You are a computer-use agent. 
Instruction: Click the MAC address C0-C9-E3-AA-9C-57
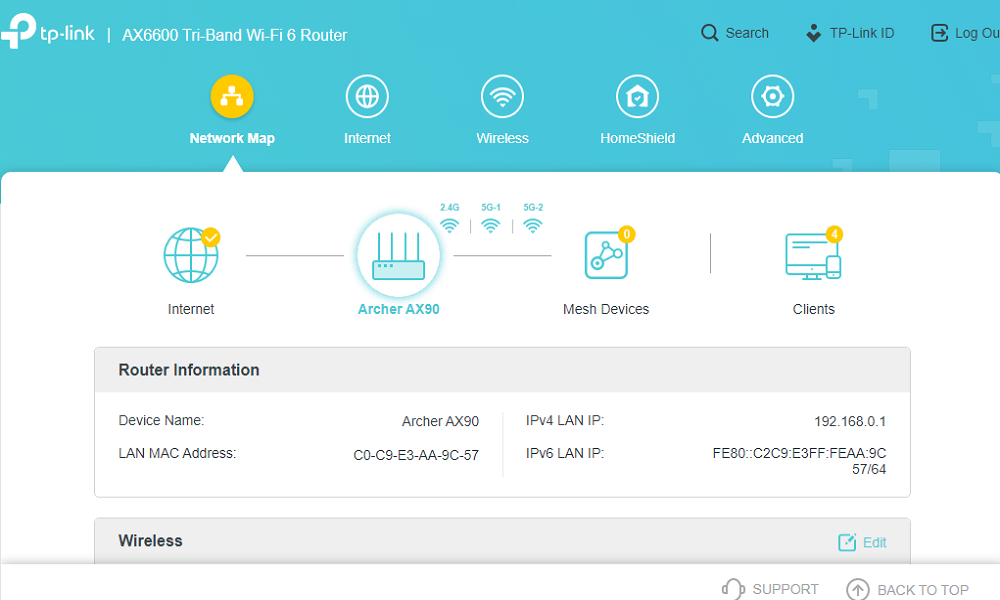(x=416, y=455)
